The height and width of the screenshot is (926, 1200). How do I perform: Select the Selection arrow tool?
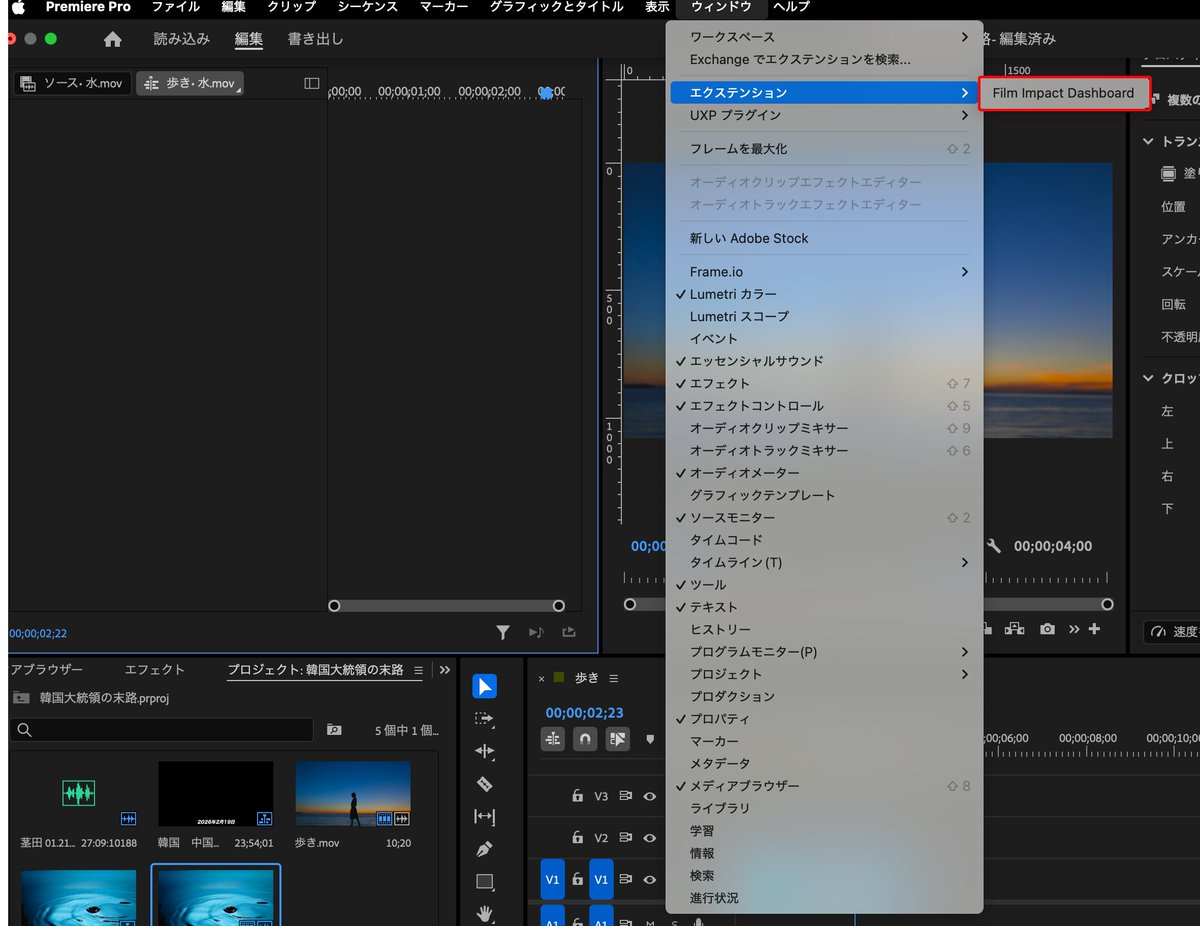tap(484, 686)
